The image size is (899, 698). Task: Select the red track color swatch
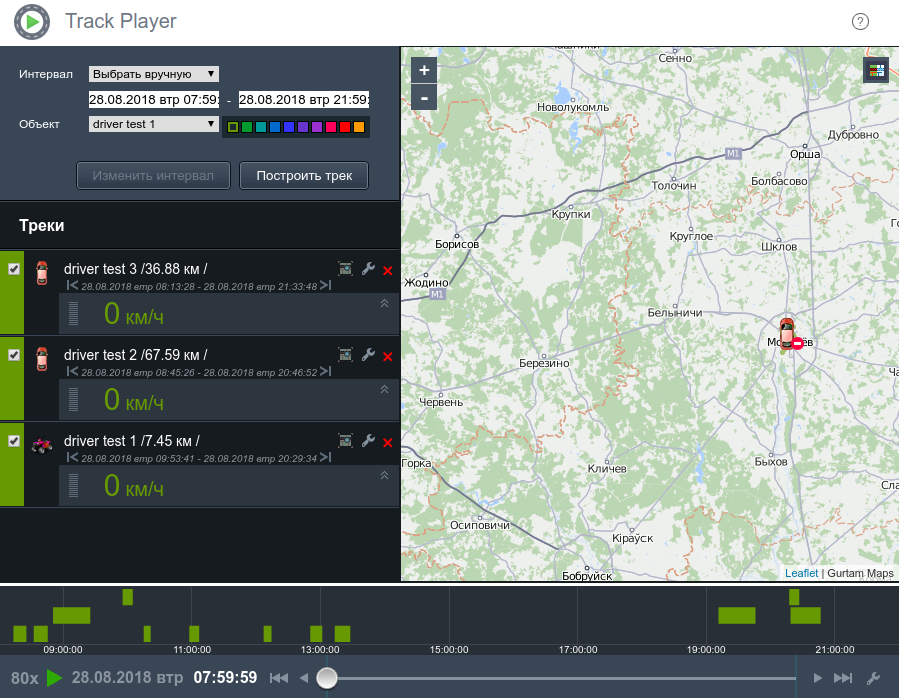tap(345, 127)
